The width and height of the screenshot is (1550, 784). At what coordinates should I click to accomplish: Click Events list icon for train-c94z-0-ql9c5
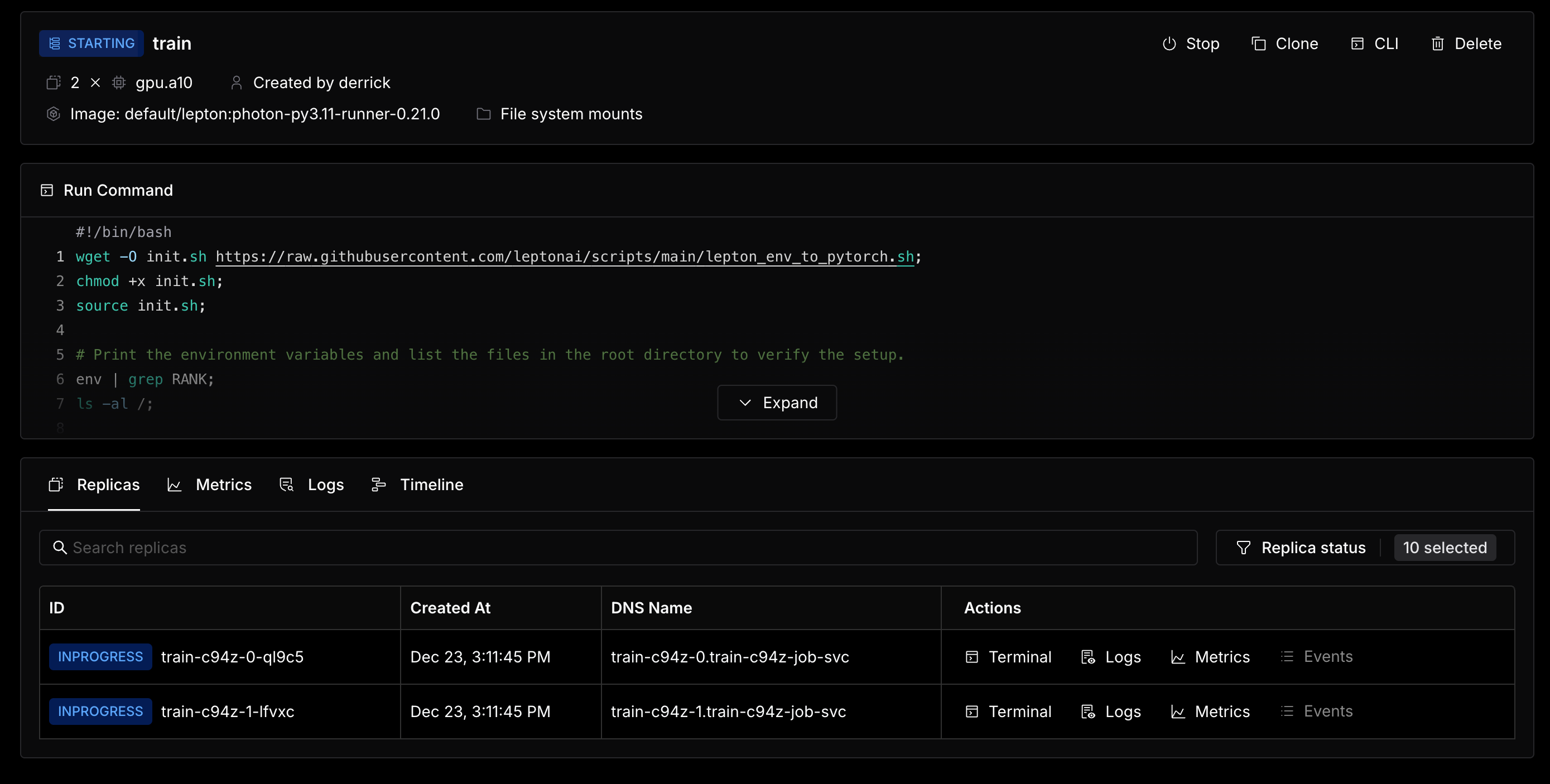click(1287, 656)
